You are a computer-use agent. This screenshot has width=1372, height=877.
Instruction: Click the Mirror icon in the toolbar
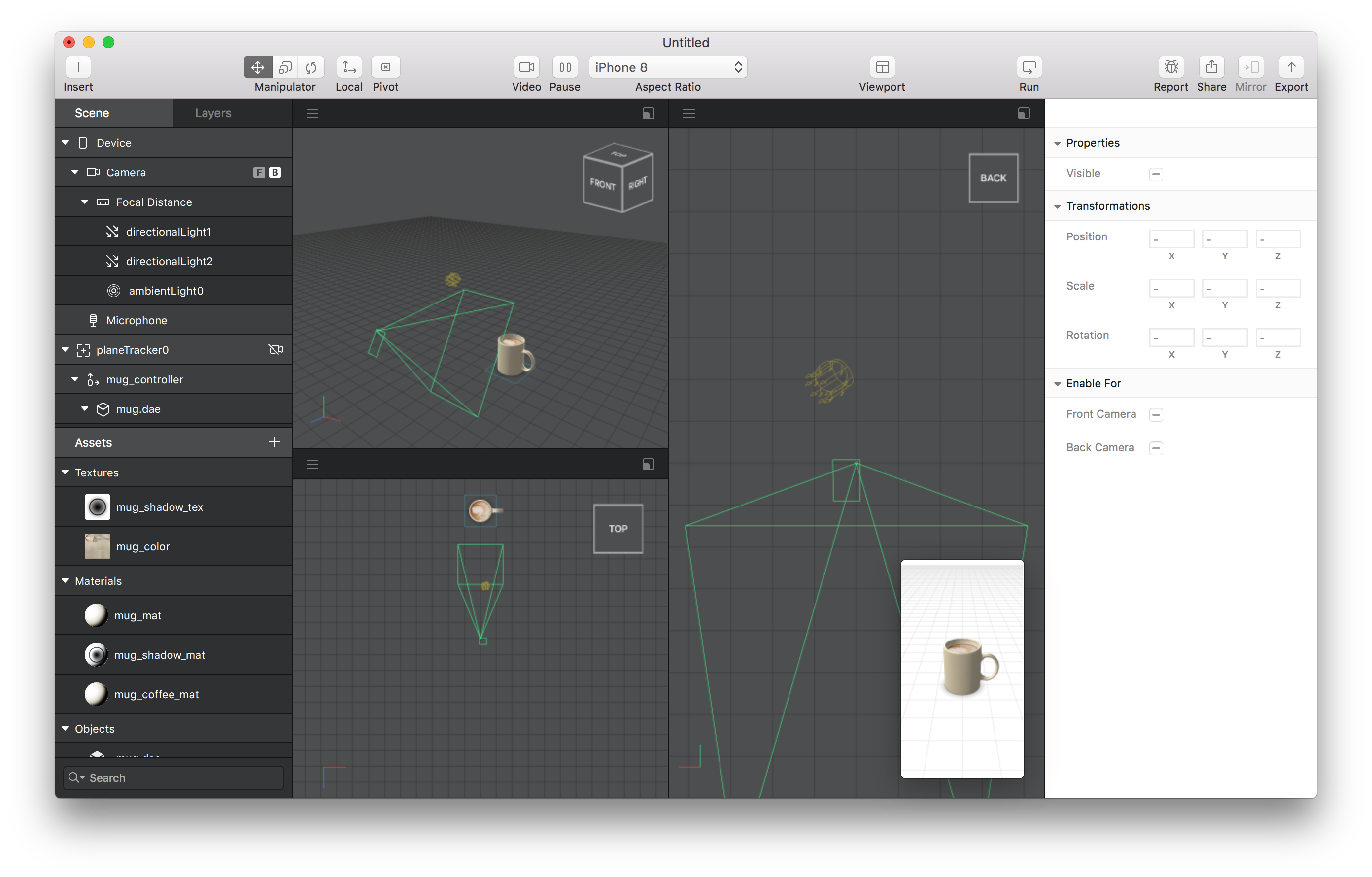click(x=1251, y=67)
